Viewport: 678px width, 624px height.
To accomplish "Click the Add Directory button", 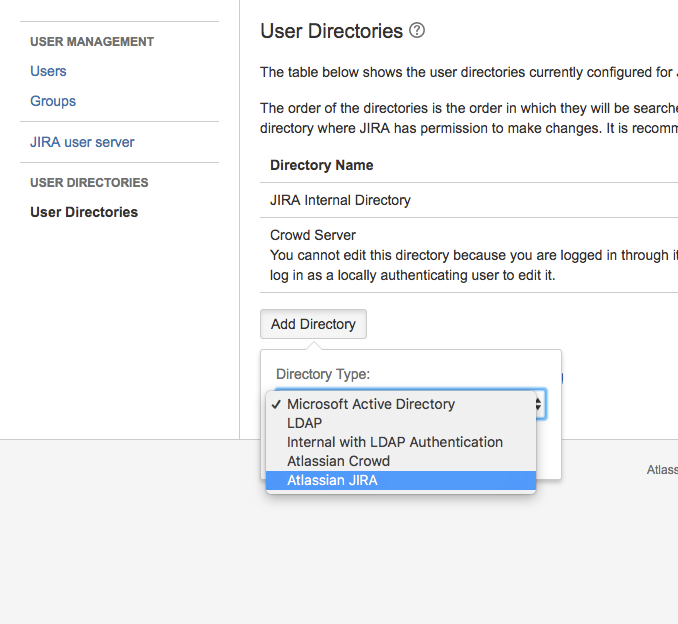I will click(x=313, y=324).
